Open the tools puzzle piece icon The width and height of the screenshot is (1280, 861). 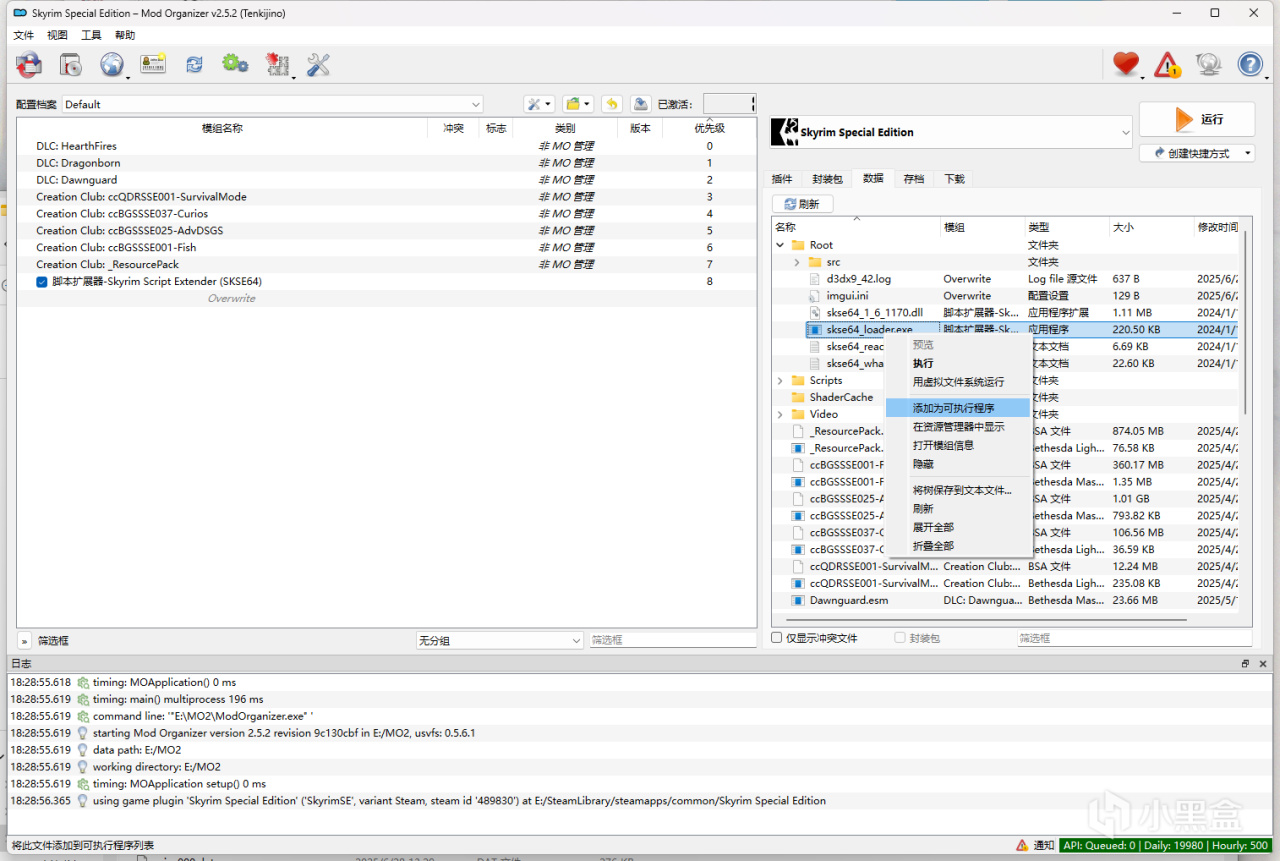pyautogui.click(x=277, y=65)
